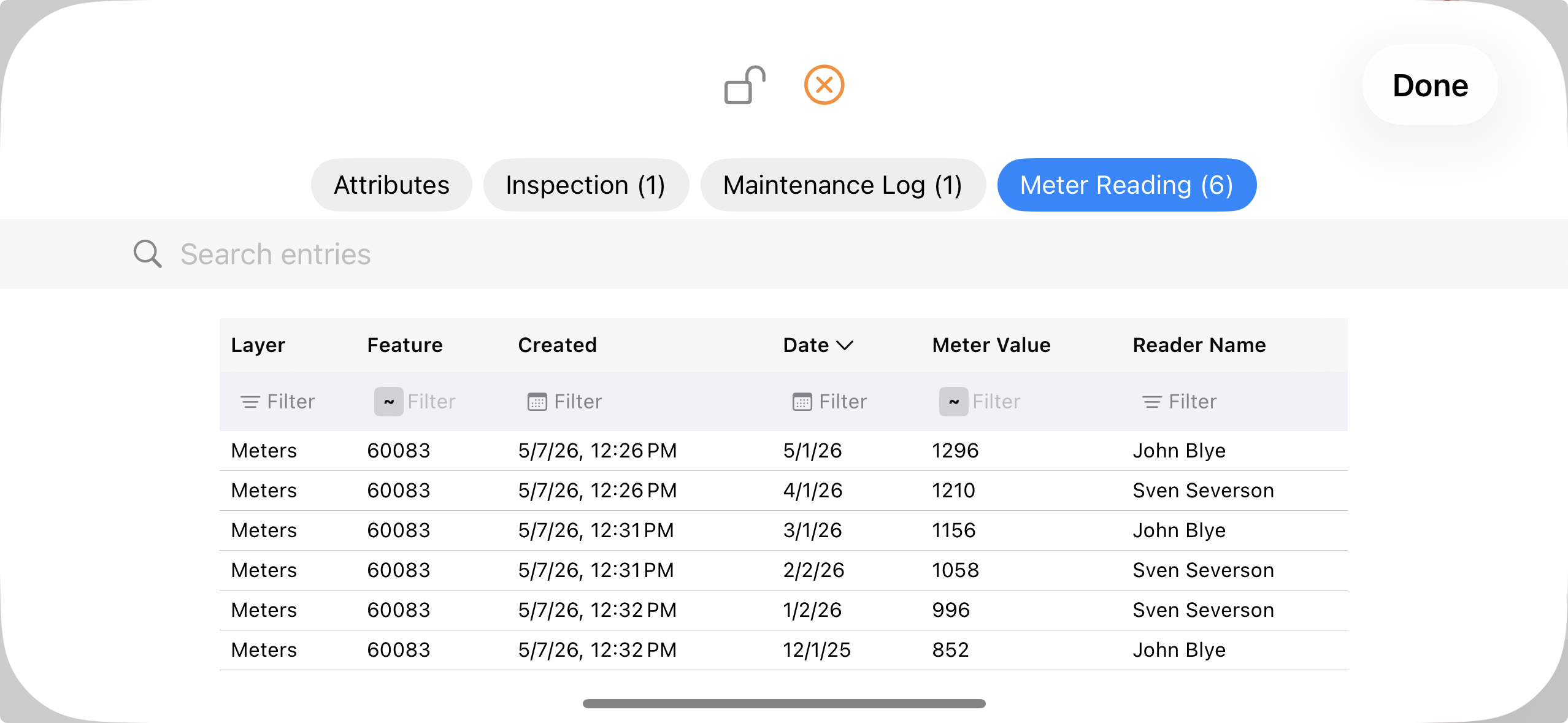Click the Layer column filter lines icon
Screen dimensions: 1568x723
[x=250, y=402]
